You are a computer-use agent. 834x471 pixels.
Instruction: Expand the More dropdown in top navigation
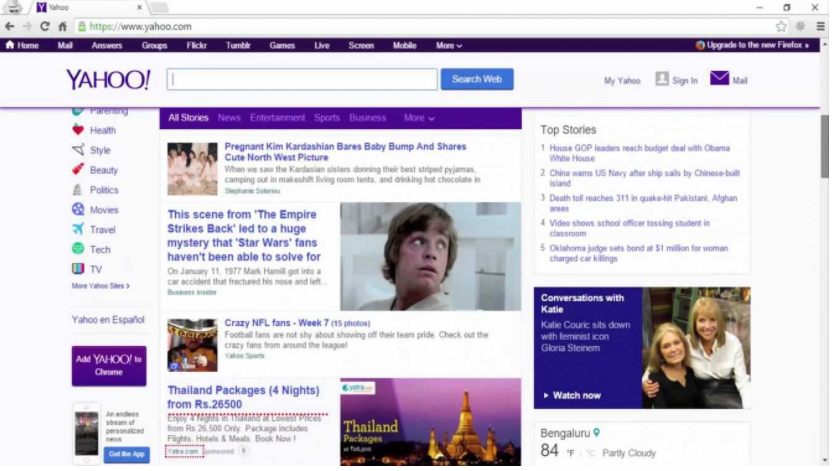[449, 46]
